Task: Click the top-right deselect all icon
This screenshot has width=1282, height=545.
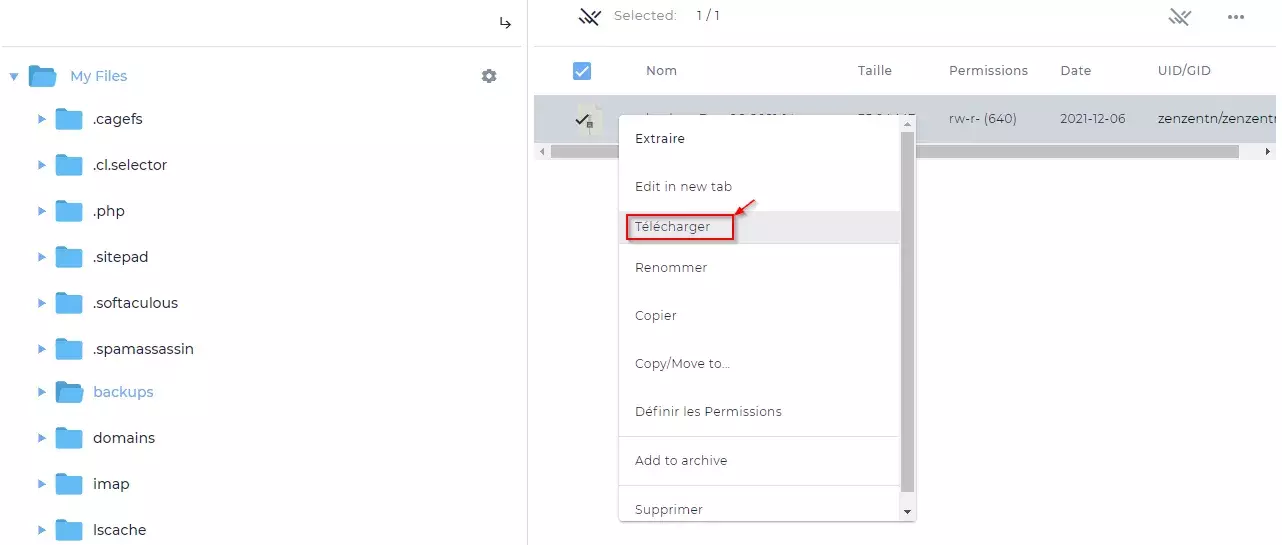Action: click(1180, 17)
